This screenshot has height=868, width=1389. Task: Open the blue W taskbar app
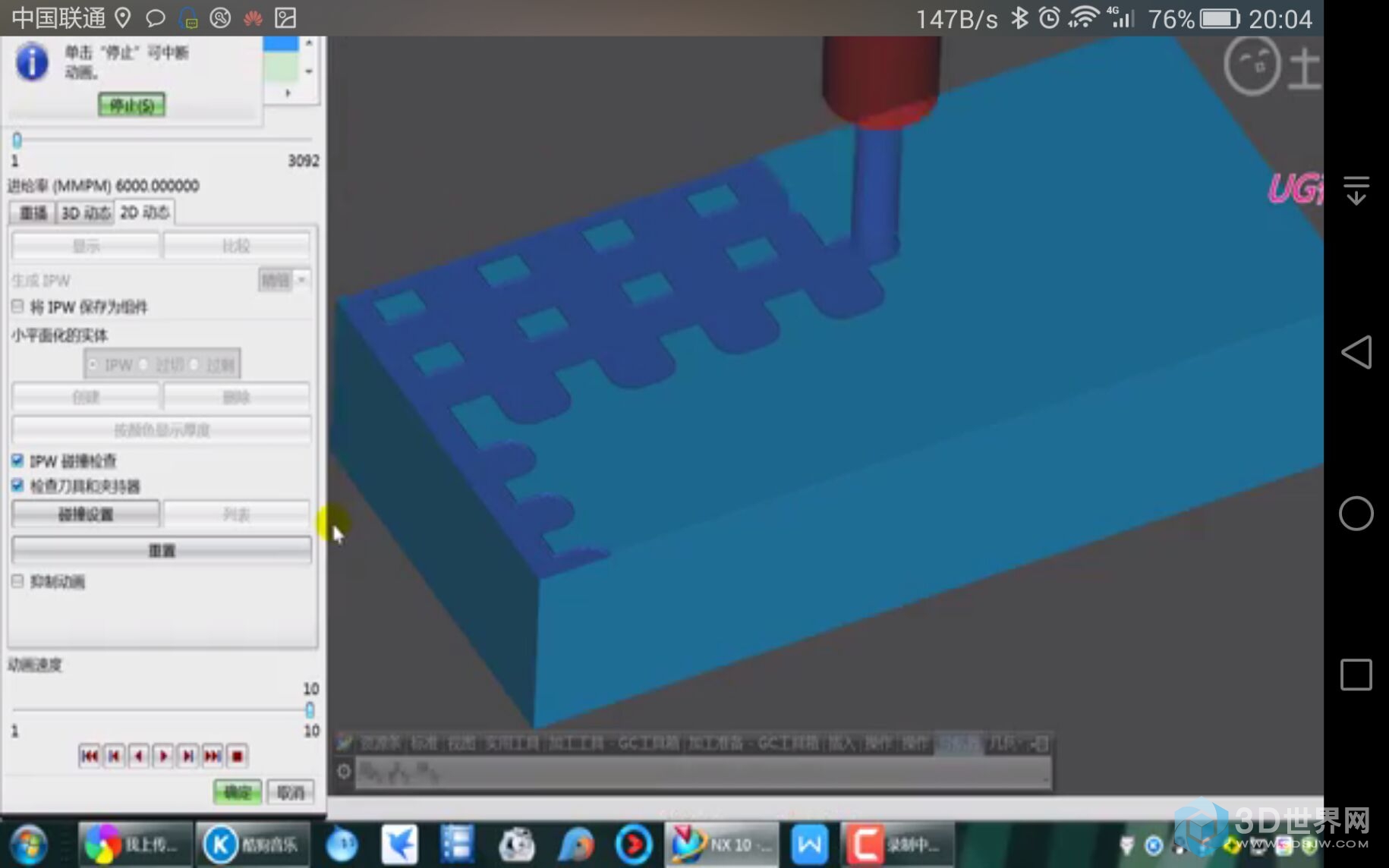point(809,844)
